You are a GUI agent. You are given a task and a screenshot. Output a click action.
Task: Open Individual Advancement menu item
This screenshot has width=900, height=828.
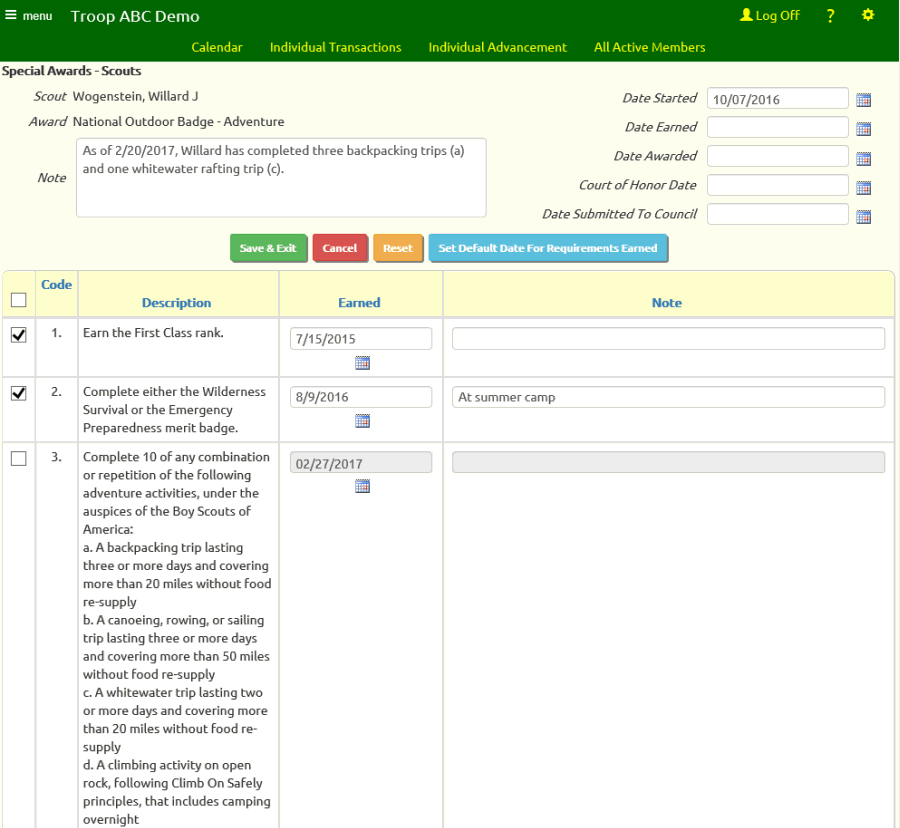(497, 47)
